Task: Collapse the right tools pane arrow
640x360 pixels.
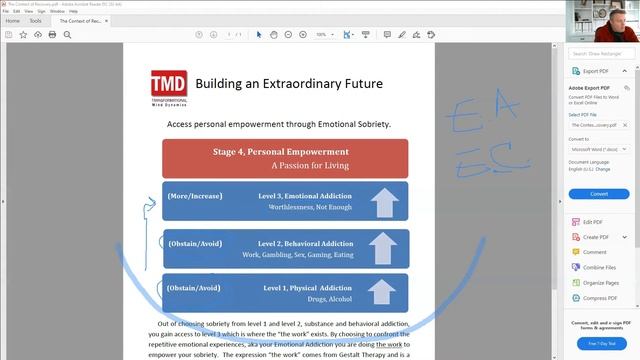Action: point(560,202)
